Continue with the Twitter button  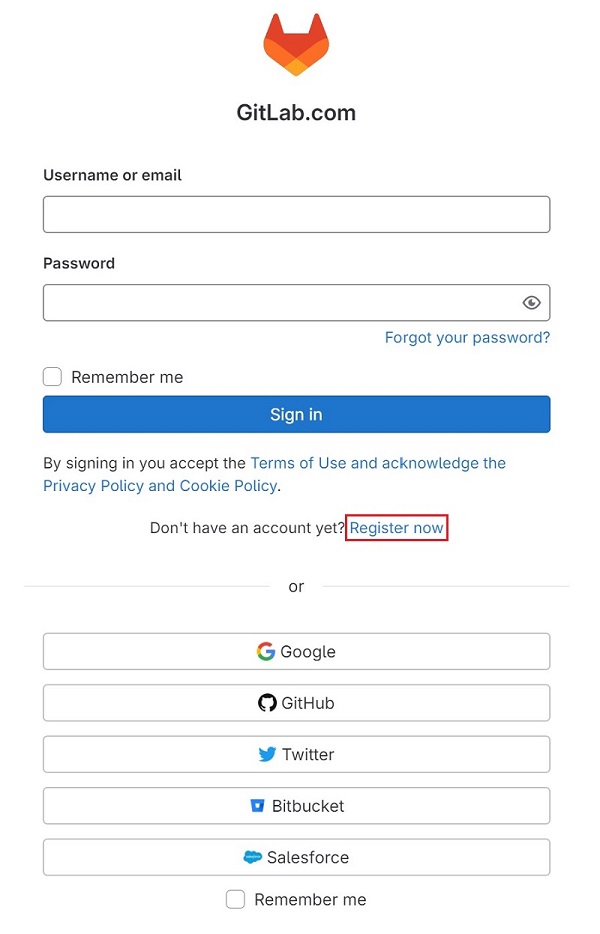296,754
